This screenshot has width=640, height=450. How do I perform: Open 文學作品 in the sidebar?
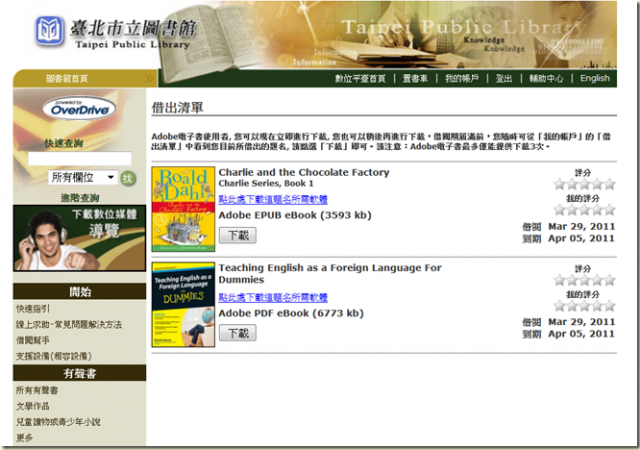[x=33, y=406]
